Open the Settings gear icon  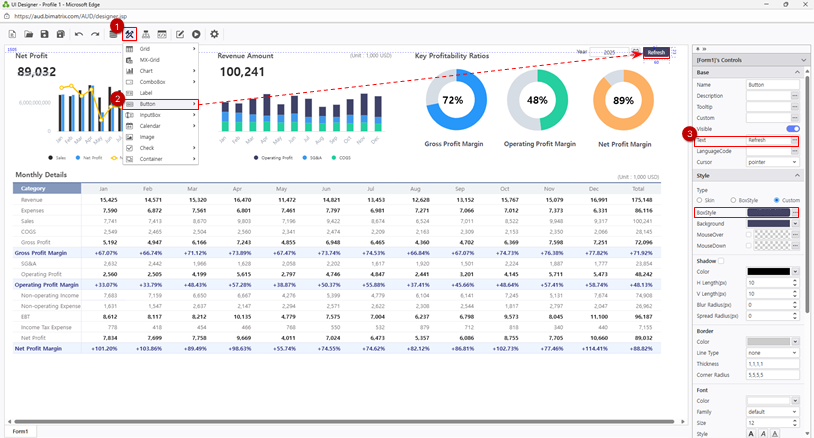pos(214,35)
